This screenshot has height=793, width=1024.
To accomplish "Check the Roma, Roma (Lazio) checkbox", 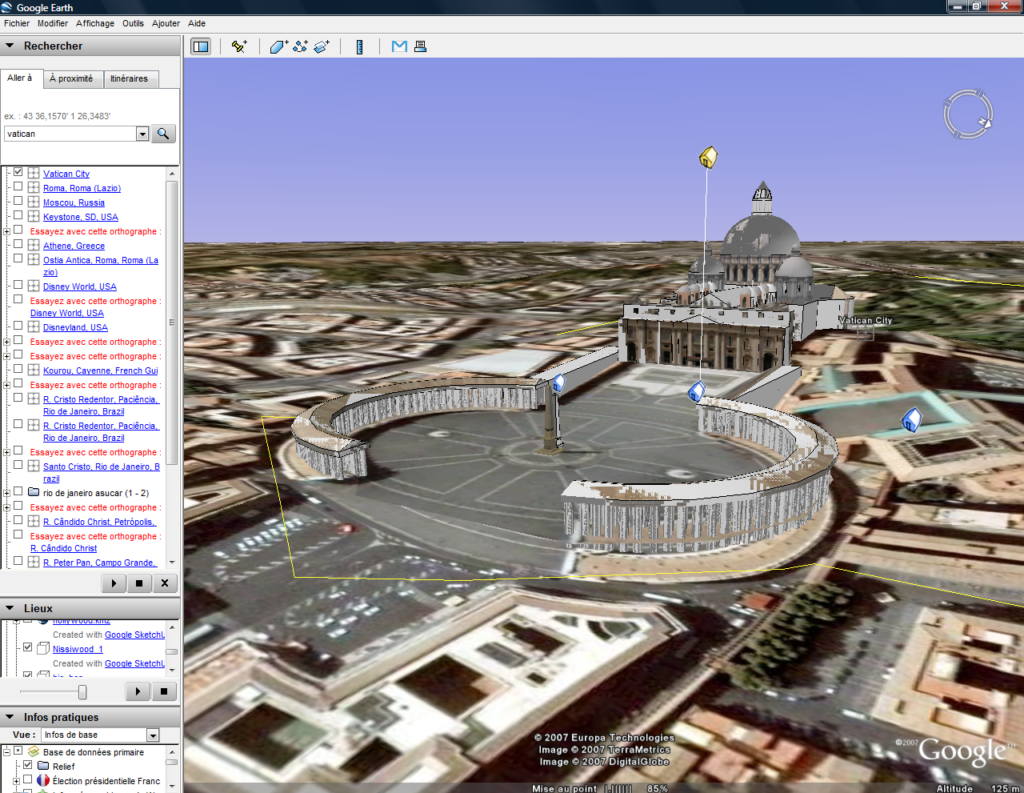I will 18,186.
